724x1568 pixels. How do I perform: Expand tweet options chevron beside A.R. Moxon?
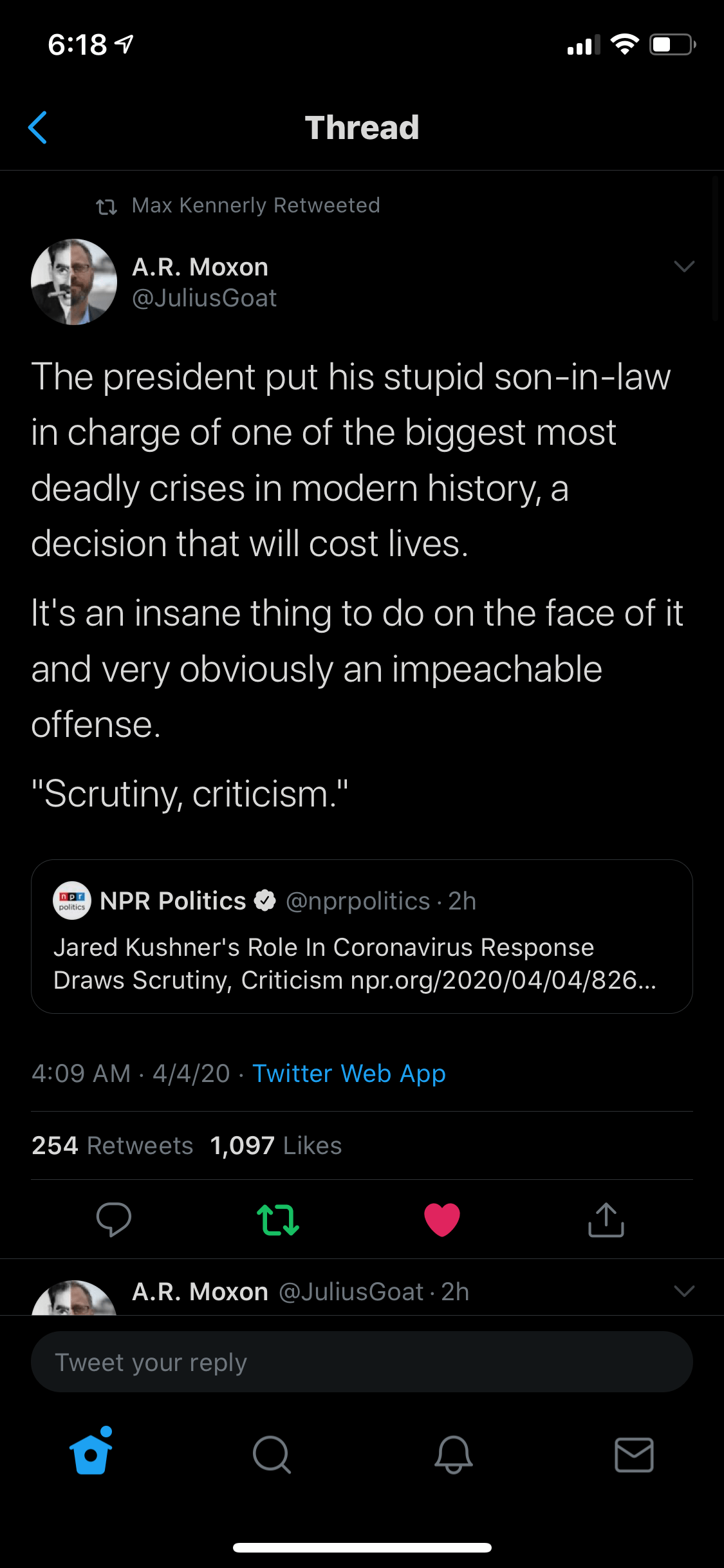[683, 266]
